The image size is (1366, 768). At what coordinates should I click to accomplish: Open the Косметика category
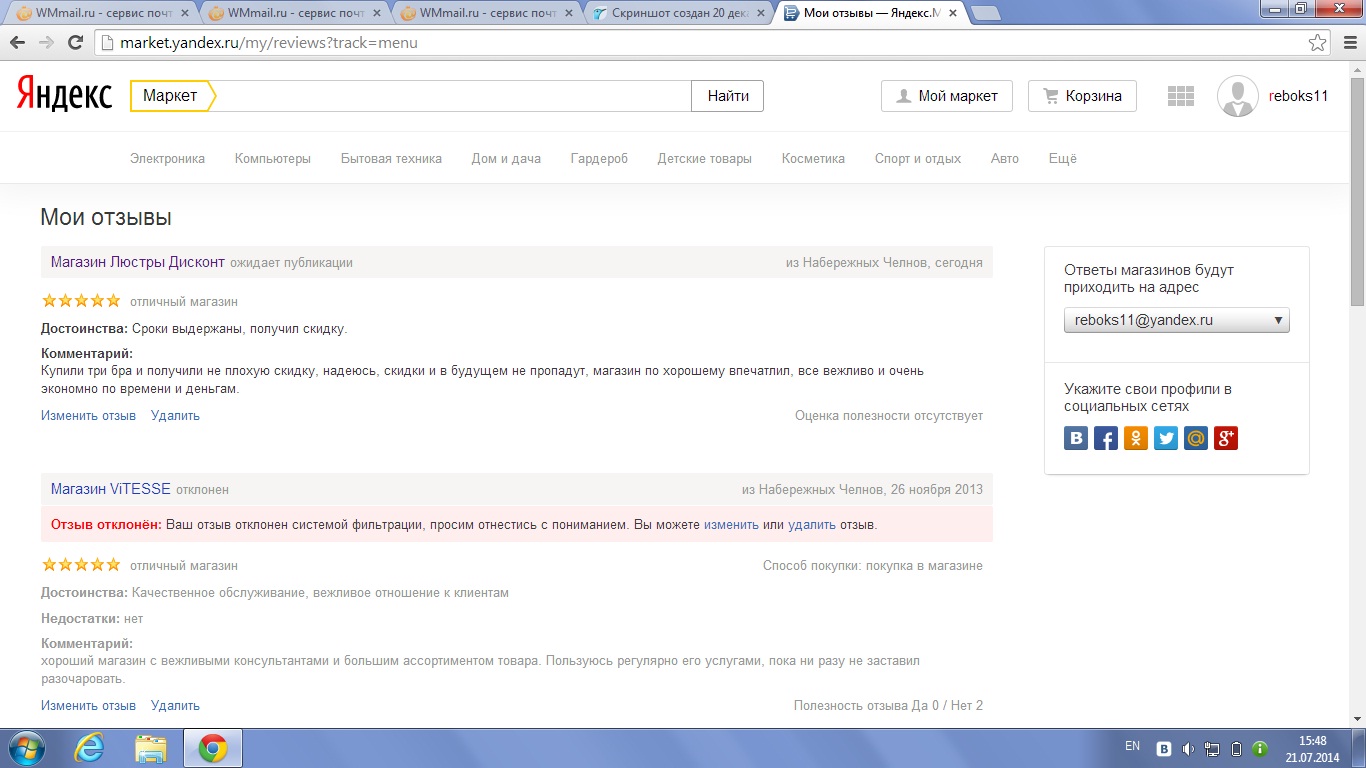tap(813, 158)
